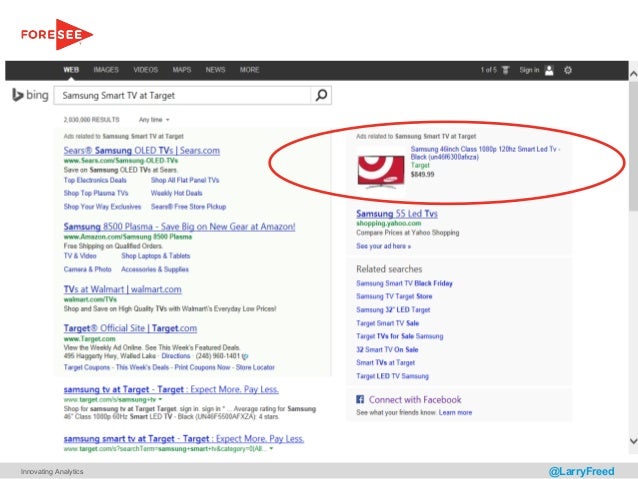The width and height of the screenshot is (638, 479).
Task: Click the vertical scrollbar thumb
Action: (x=633, y=147)
